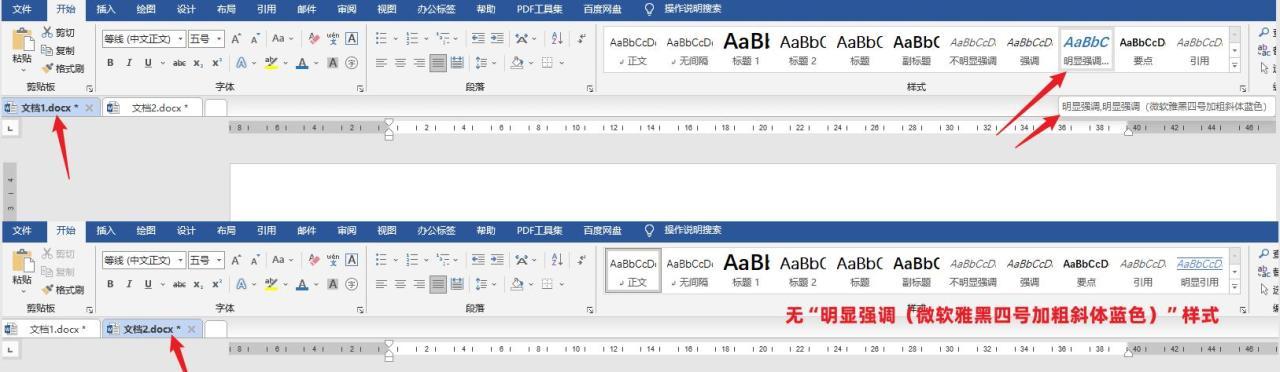Apply superscript in top window
The width and height of the screenshot is (1280, 372).
[217, 62]
